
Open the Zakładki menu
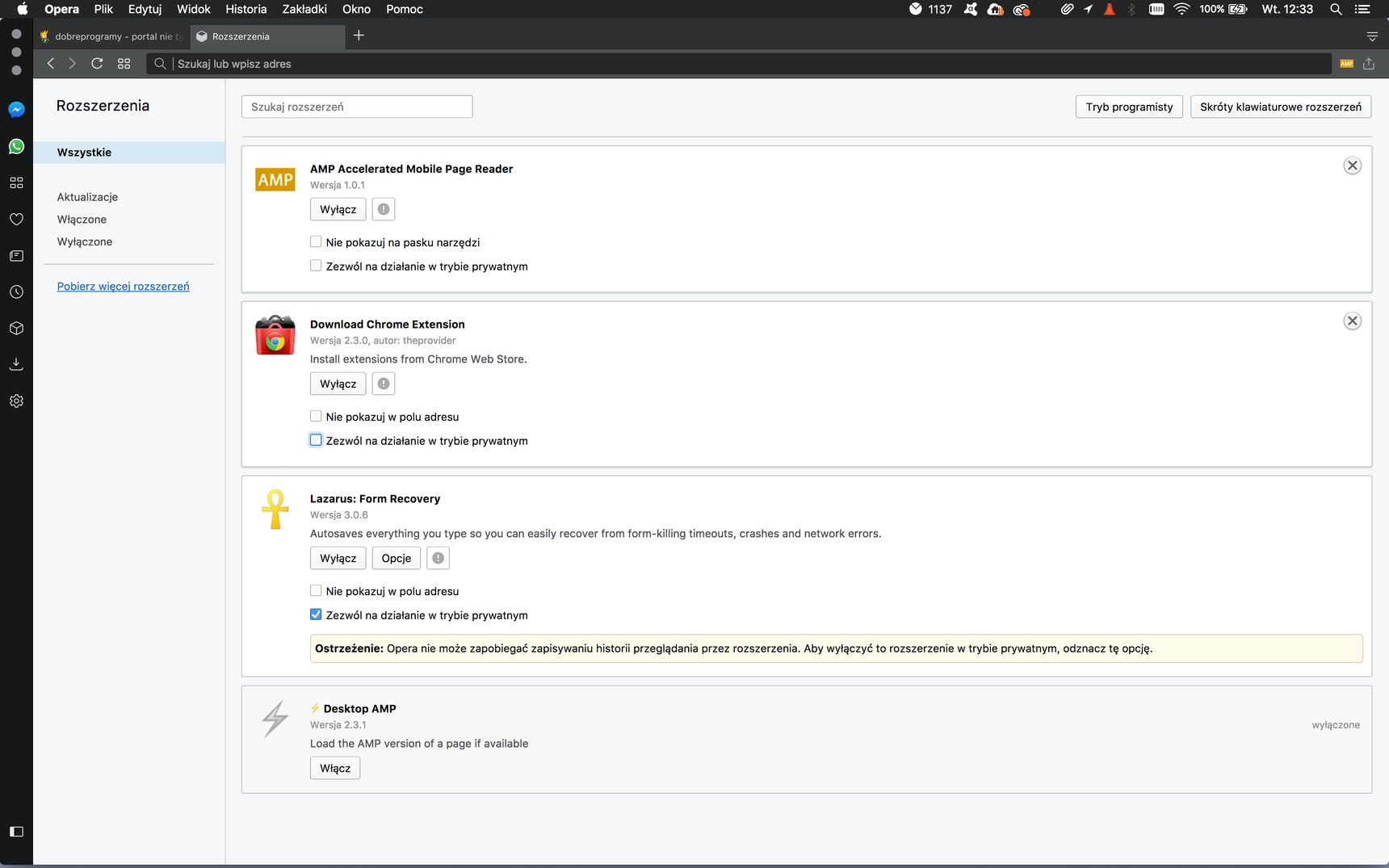click(304, 9)
